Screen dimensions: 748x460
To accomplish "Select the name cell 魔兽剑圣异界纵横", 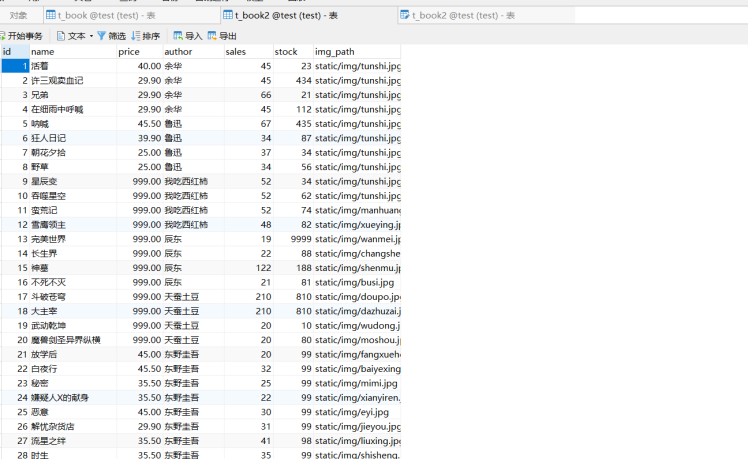I will click(x=73, y=340).
